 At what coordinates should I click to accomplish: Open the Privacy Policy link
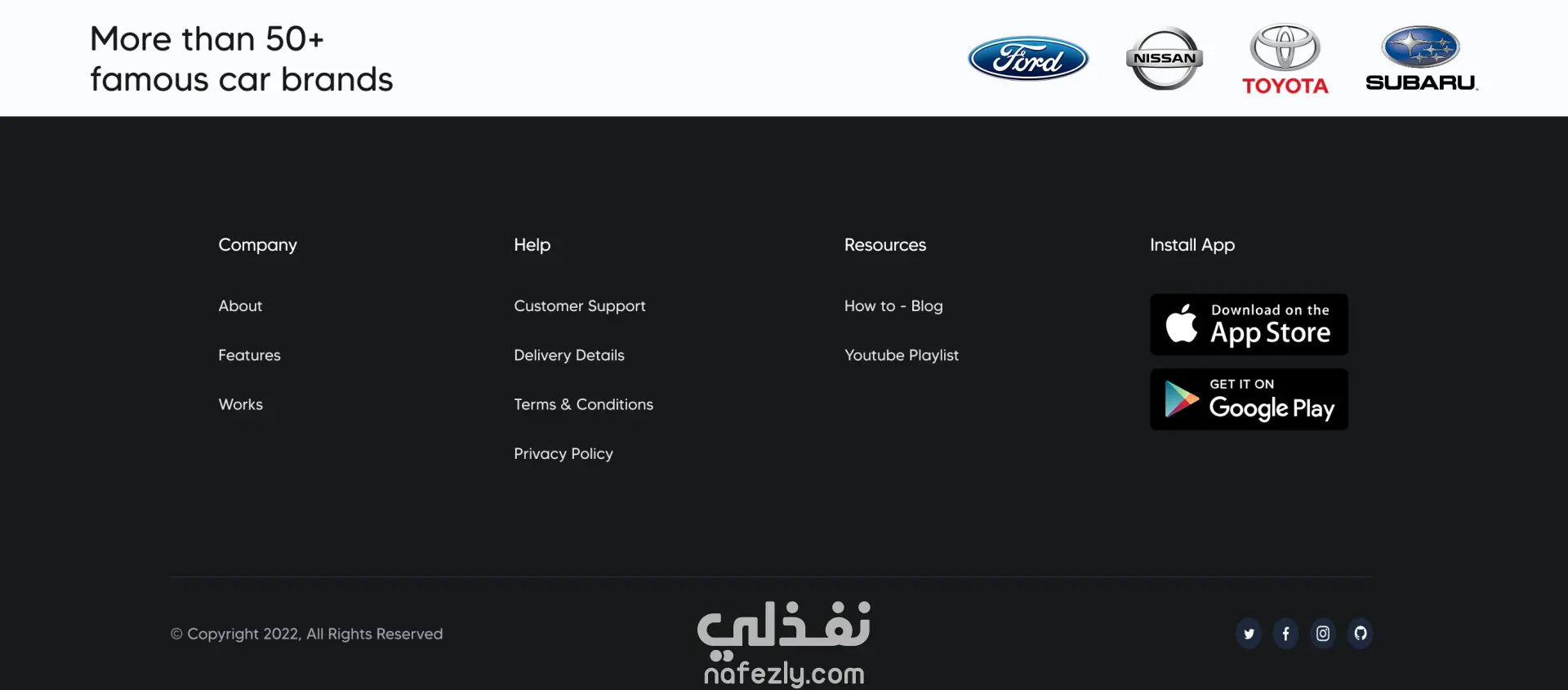(563, 454)
